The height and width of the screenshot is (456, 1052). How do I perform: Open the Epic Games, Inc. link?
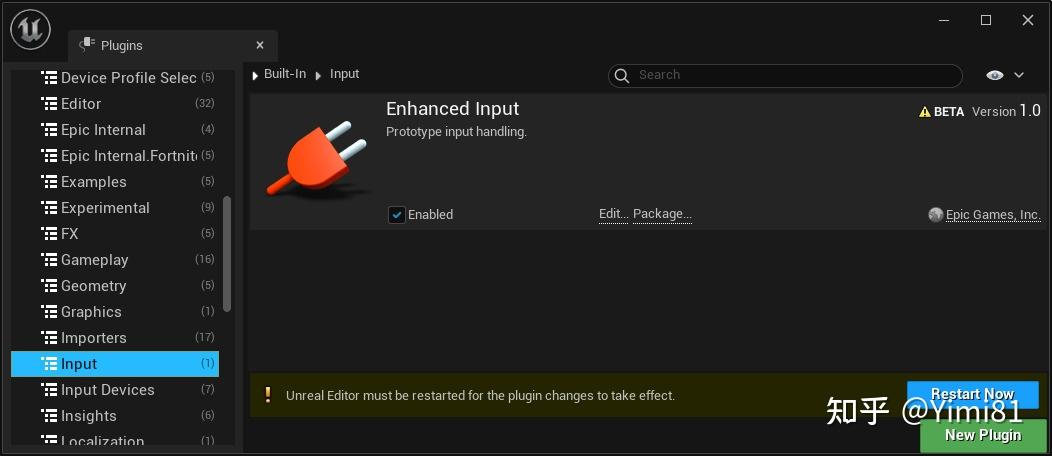click(993, 215)
